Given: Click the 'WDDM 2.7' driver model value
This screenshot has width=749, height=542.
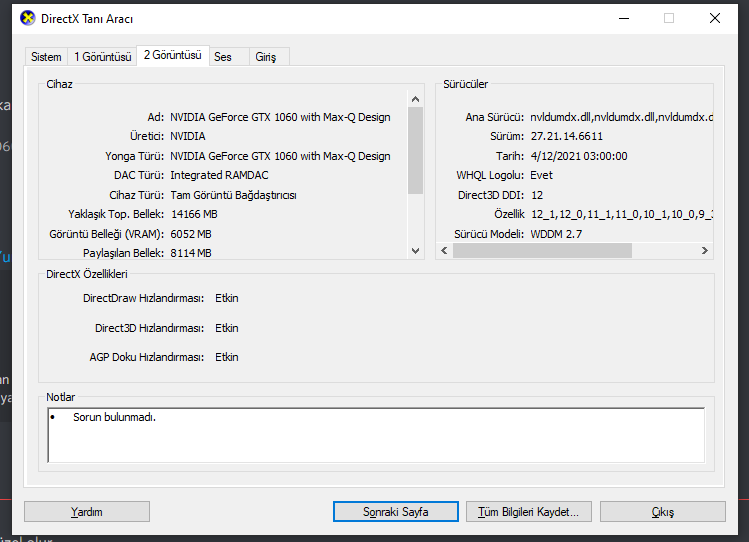Looking at the screenshot, I should [x=556, y=234].
